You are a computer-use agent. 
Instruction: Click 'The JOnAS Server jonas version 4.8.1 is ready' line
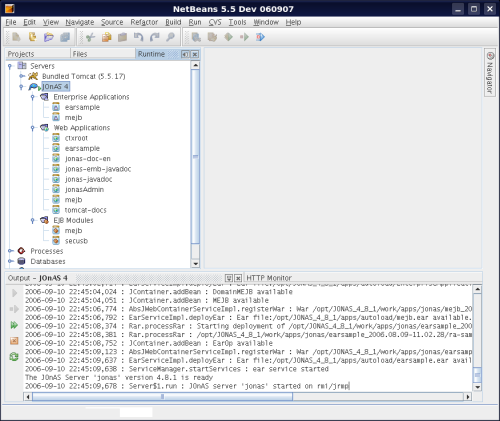119,377
